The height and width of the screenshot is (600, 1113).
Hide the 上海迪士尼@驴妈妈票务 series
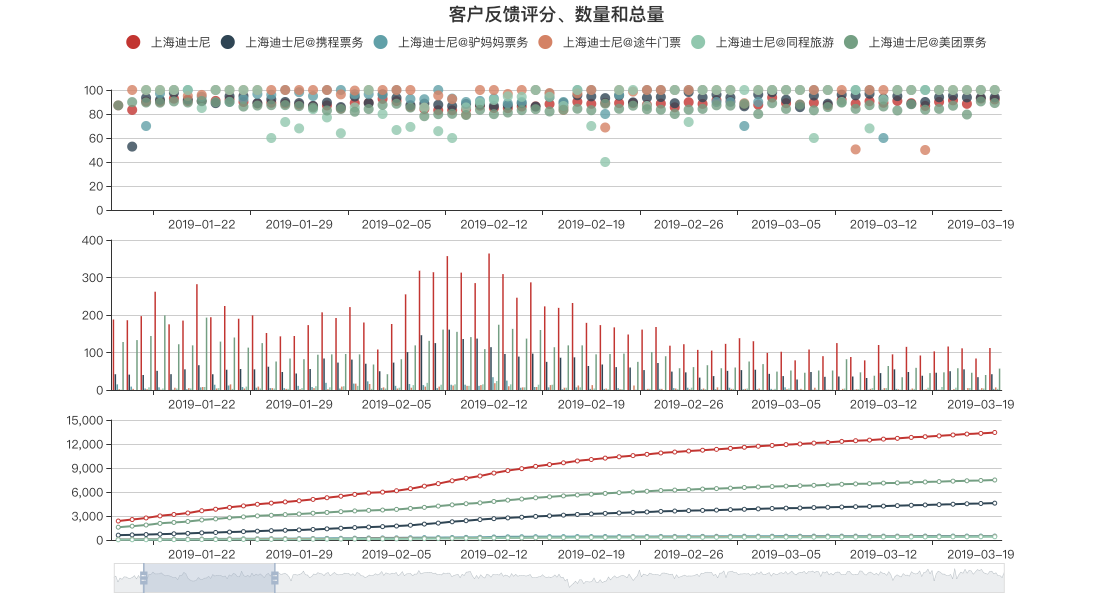451,43
